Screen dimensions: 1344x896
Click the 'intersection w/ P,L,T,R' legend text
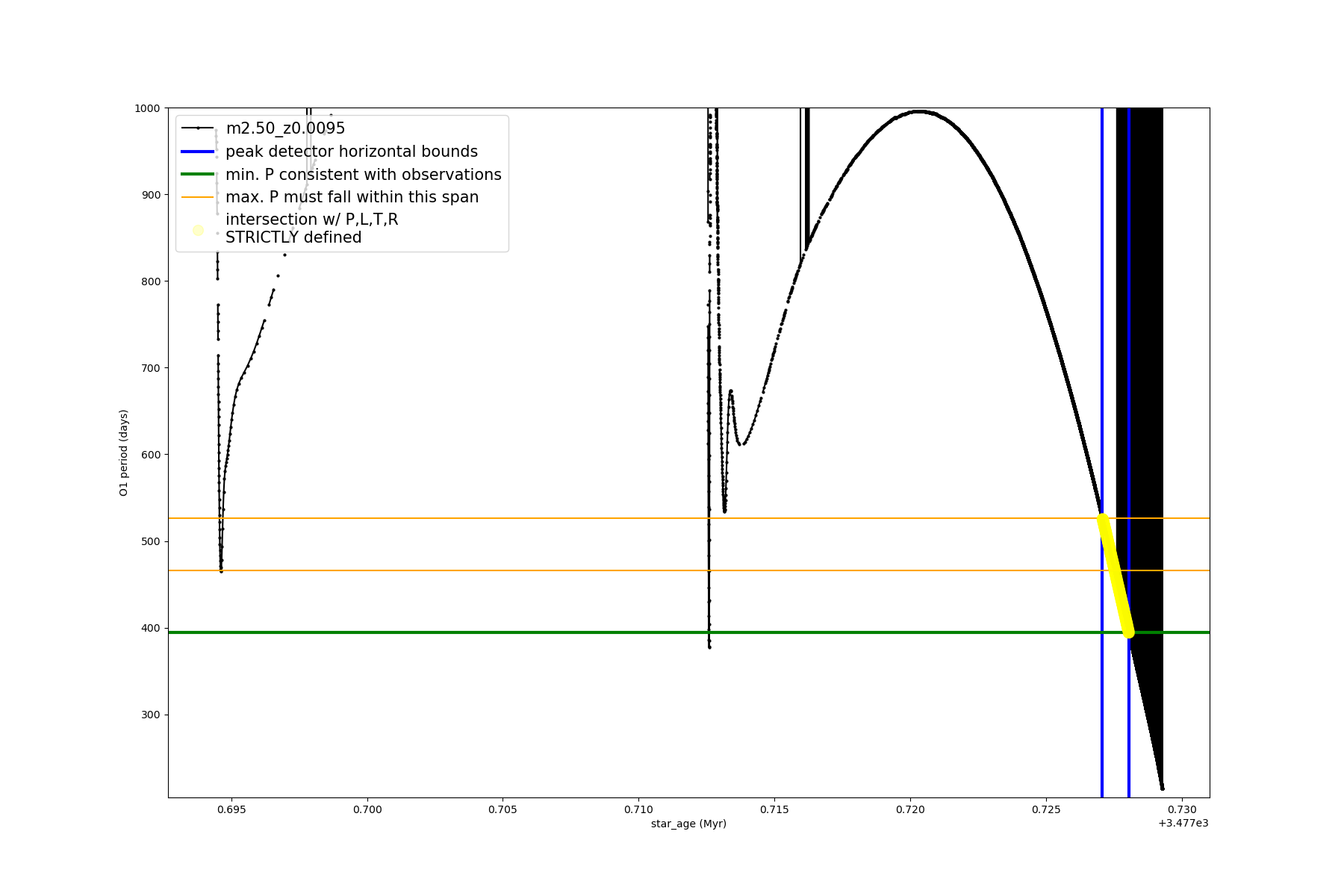click(311, 220)
